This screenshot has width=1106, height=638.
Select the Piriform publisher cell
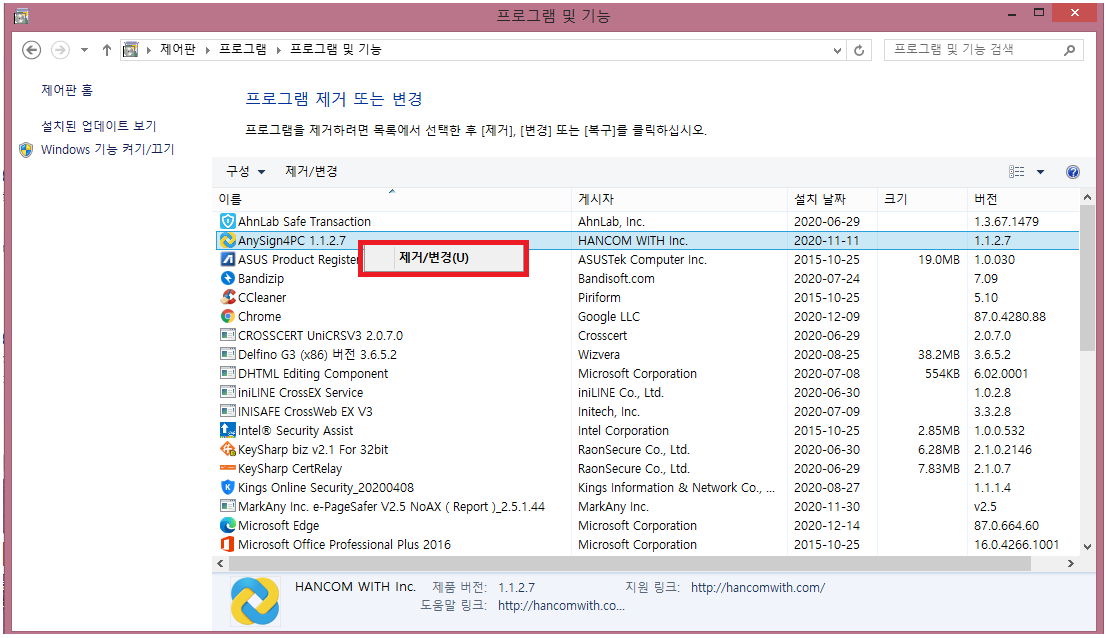click(x=599, y=297)
